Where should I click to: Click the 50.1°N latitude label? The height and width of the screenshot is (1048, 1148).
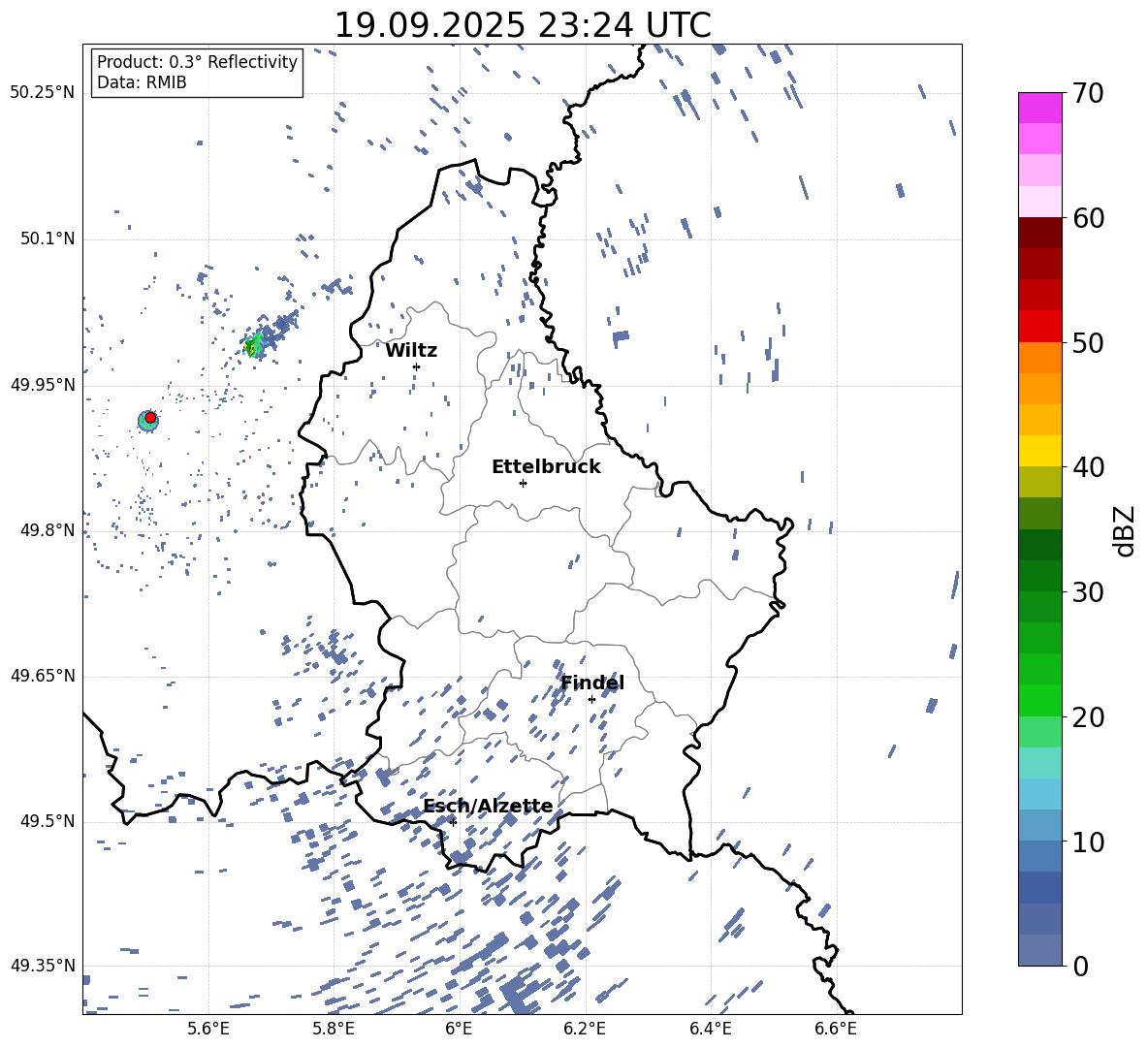pyautogui.click(x=48, y=238)
